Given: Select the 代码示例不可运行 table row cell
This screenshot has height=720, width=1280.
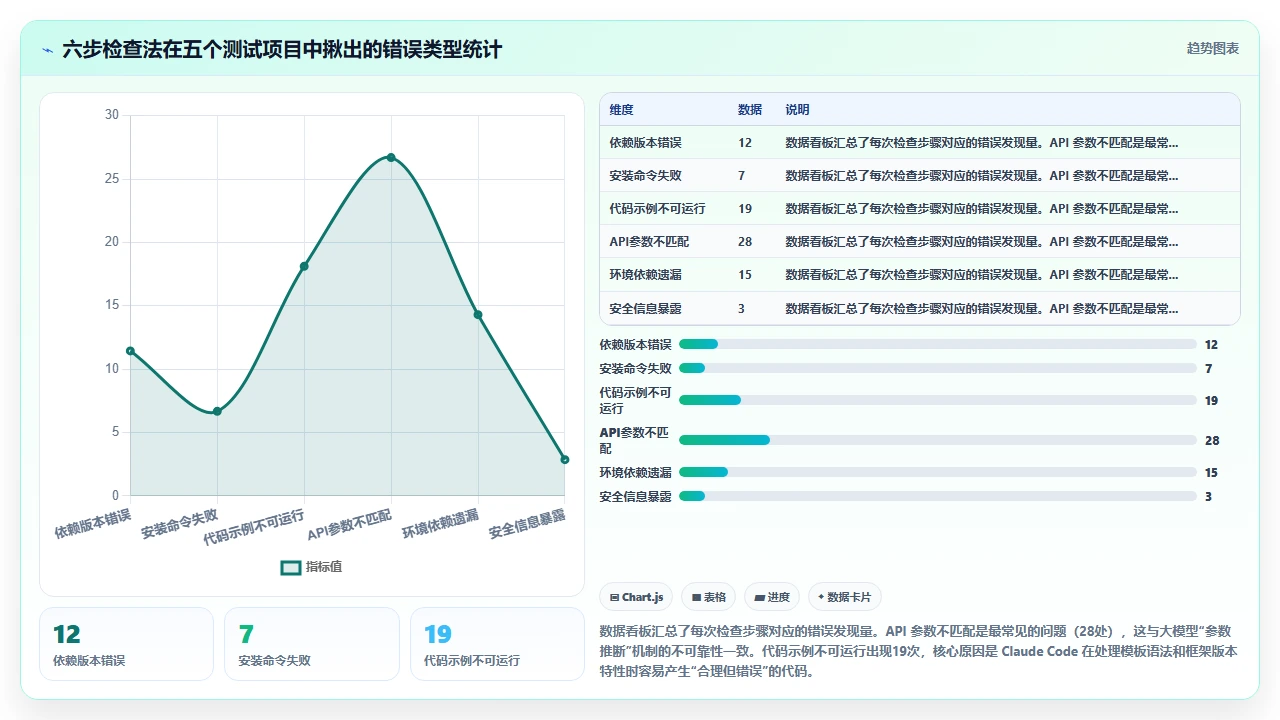Looking at the screenshot, I should coord(657,209).
